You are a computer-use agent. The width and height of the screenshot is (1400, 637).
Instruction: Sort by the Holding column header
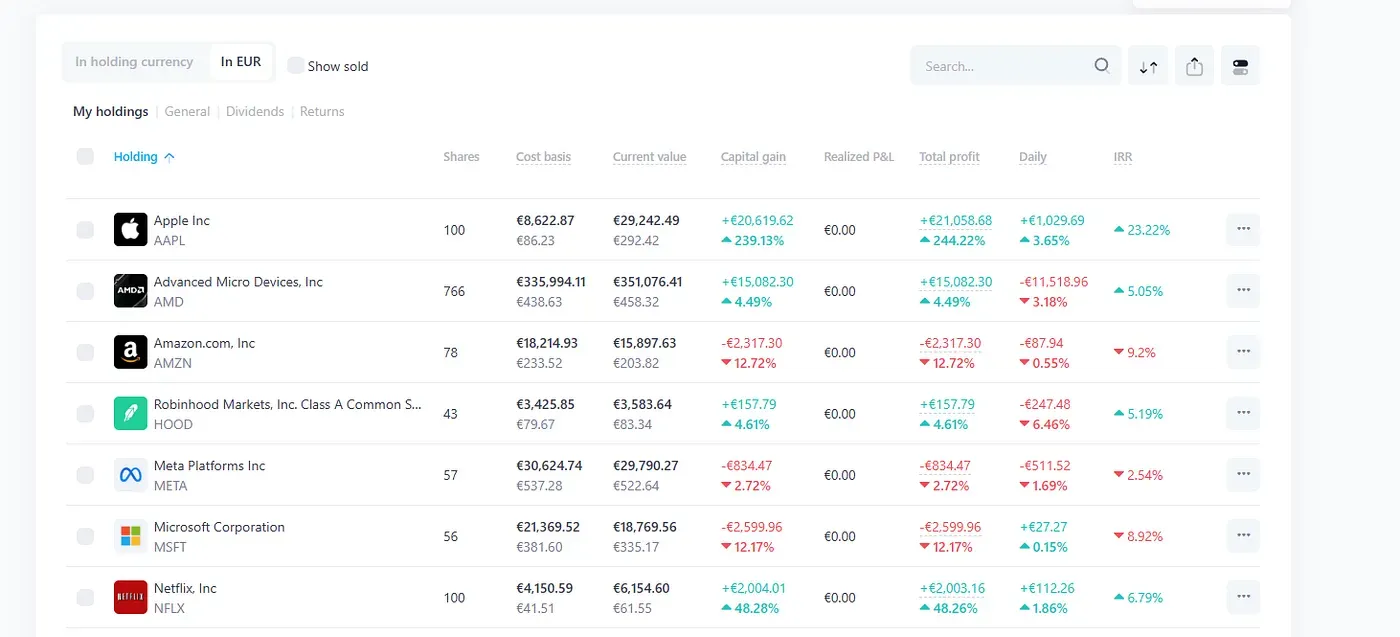[x=144, y=157]
